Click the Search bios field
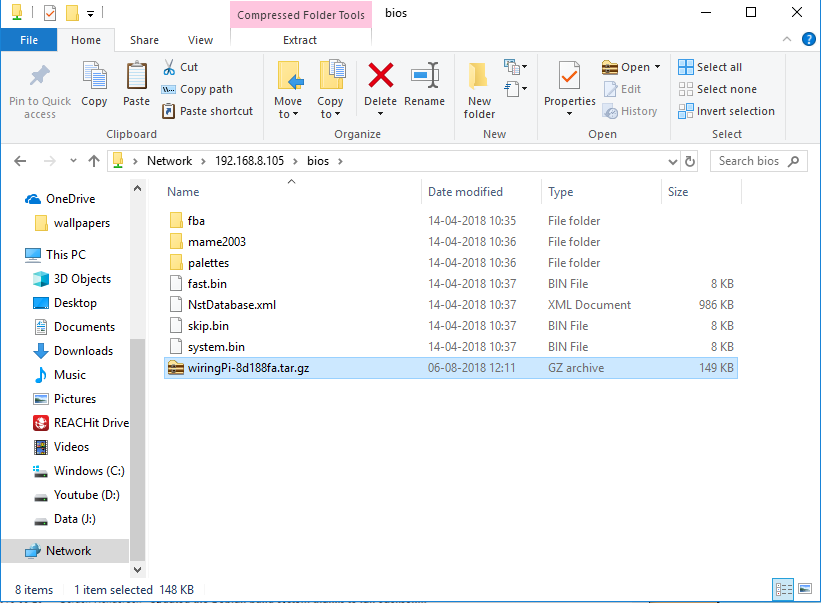Viewport: 821px width, 603px height. [x=758, y=161]
